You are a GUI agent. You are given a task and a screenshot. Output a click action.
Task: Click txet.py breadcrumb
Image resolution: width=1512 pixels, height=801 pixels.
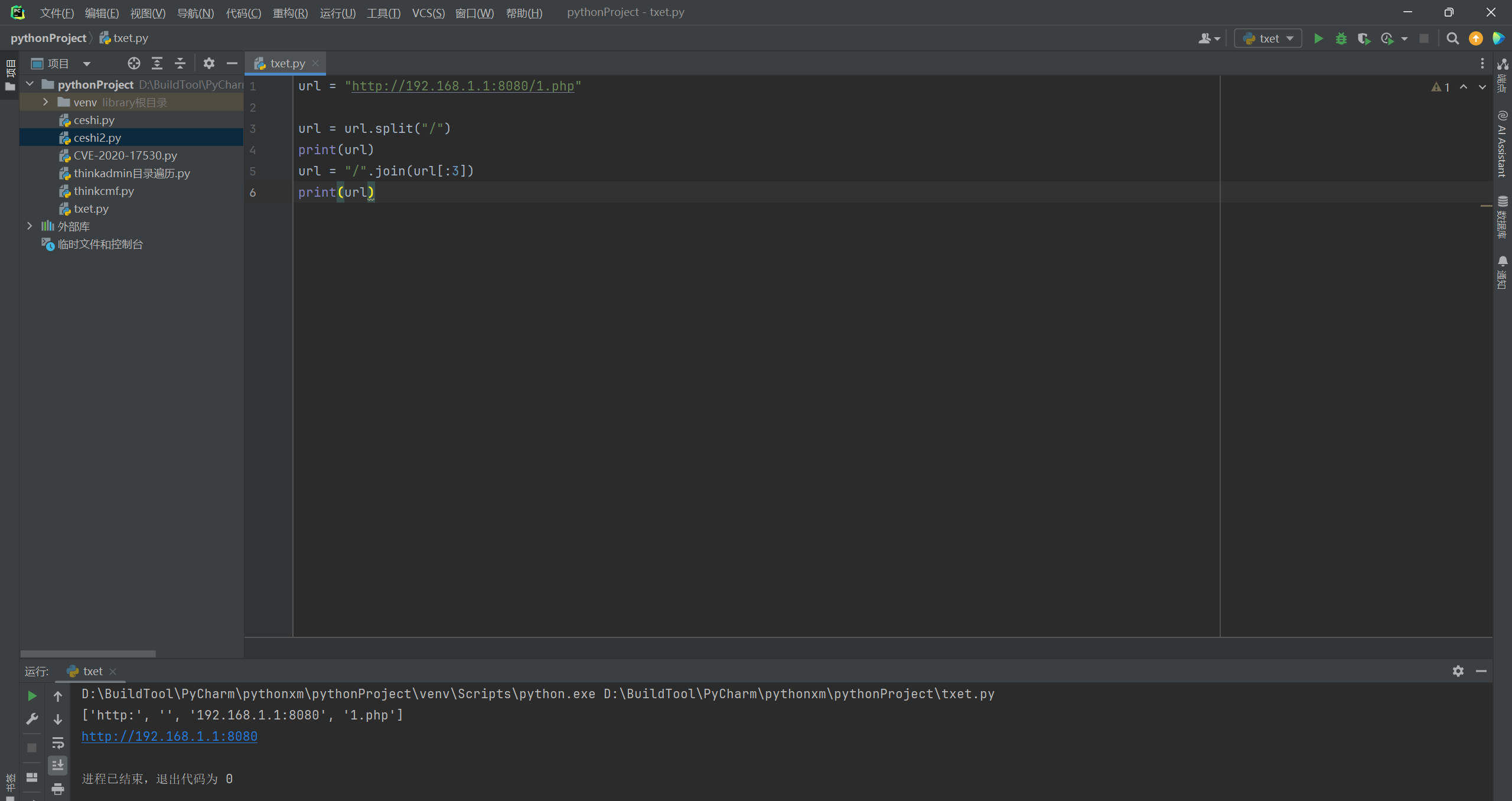pyautogui.click(x=124, y=38)
